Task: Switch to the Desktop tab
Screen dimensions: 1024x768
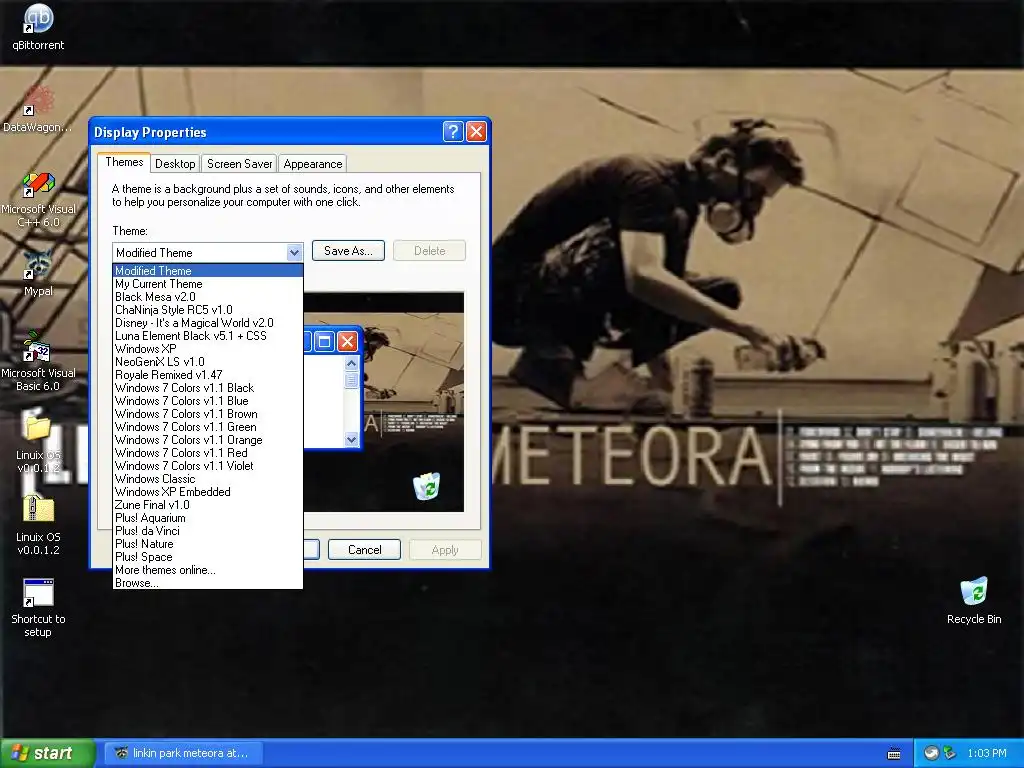Action: 175,164
